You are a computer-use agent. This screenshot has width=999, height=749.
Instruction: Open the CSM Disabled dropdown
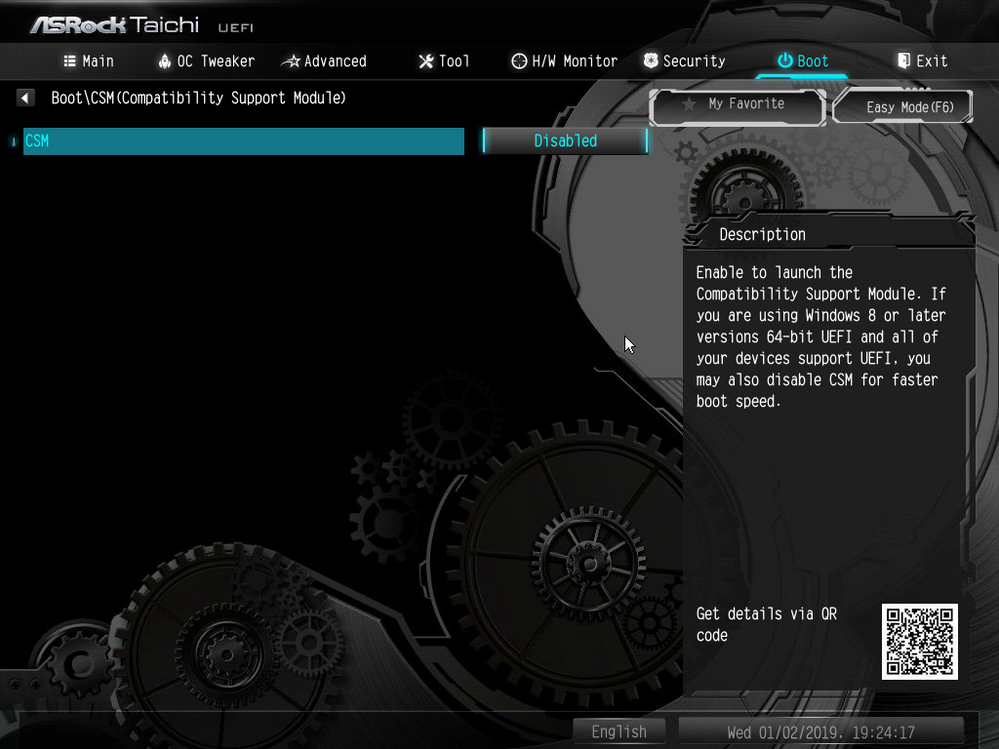coord(565,141)
